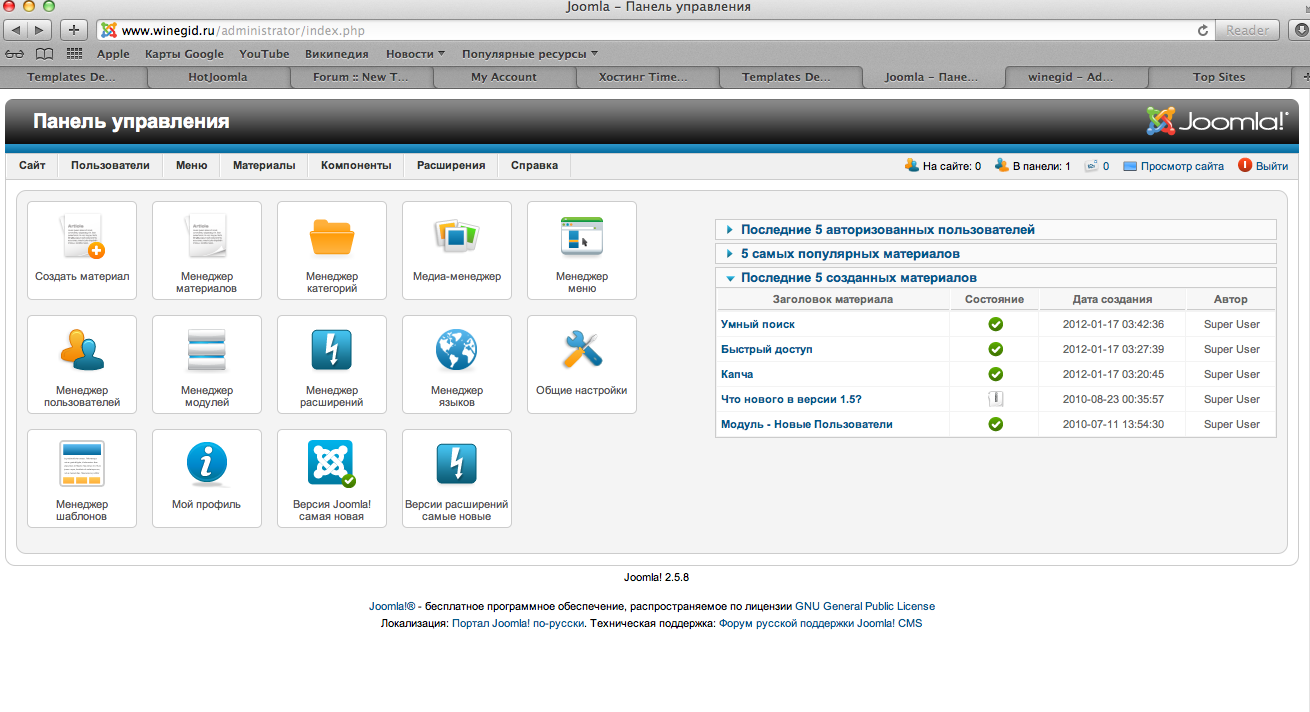Toggle published state of Быстрый доступ
The width and height of the screenshot is (1310, 712).
click(x=995, y=349)
